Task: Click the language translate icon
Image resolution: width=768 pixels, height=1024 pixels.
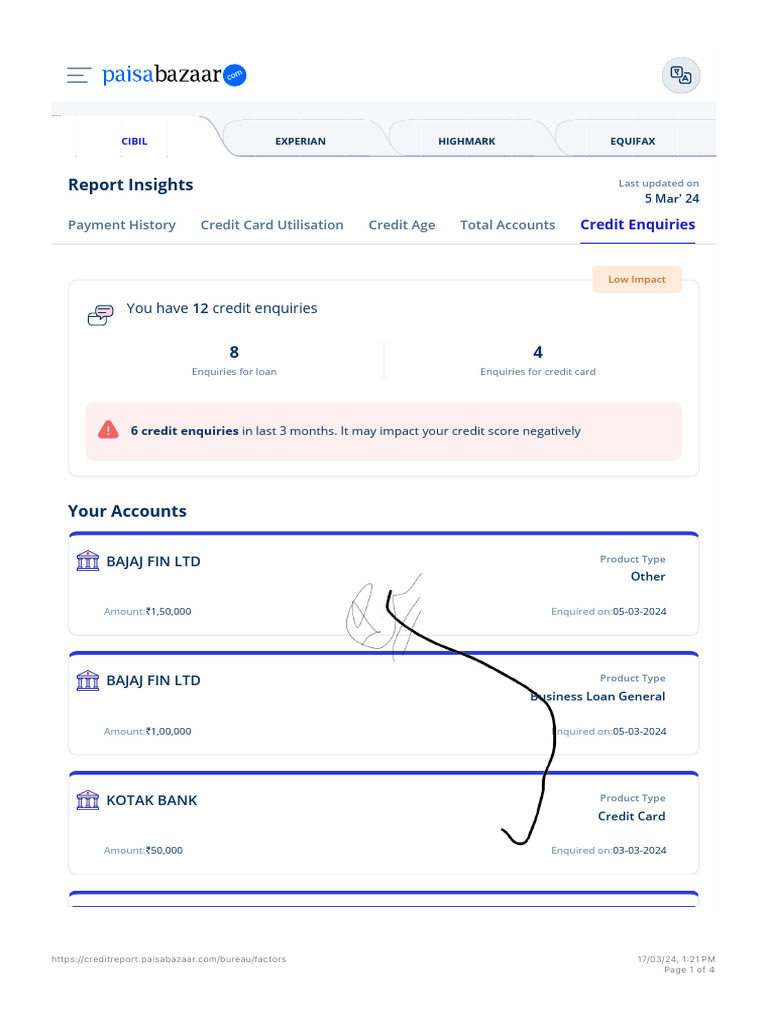Action: pyautogui.click(x=681, y=76)
